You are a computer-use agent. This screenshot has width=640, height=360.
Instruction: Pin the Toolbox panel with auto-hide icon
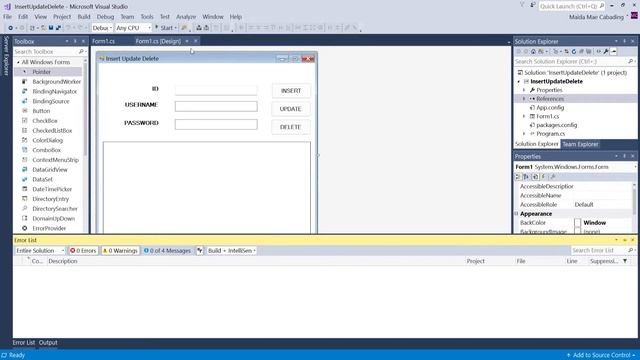[x=75, y=41]
